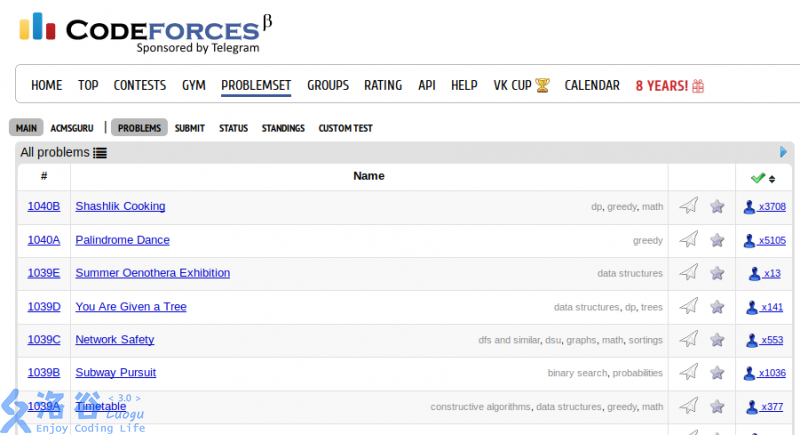Toggle favorite star for Shashlik Cooking

pos(717,207)
